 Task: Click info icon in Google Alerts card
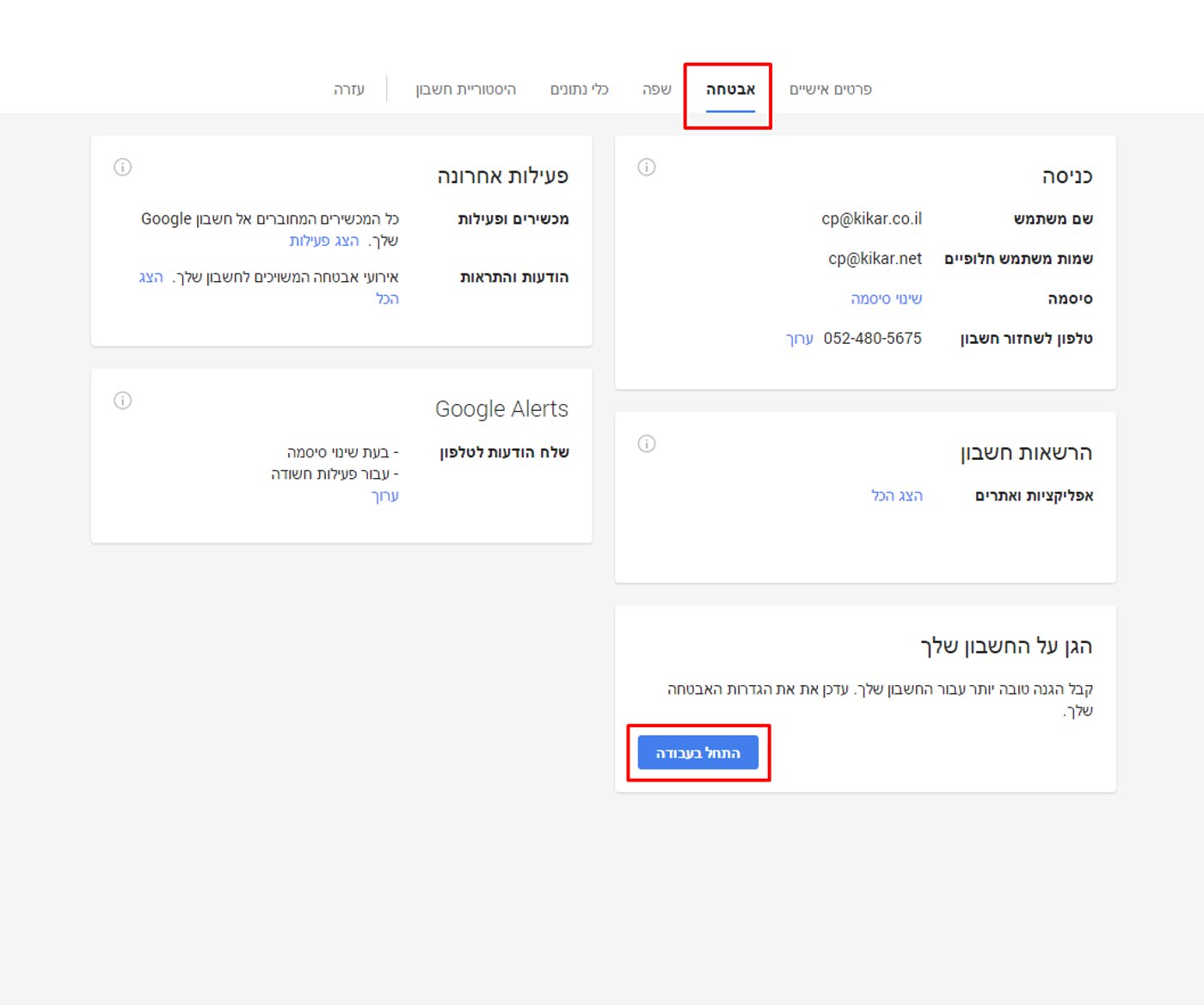pos(123,401)
